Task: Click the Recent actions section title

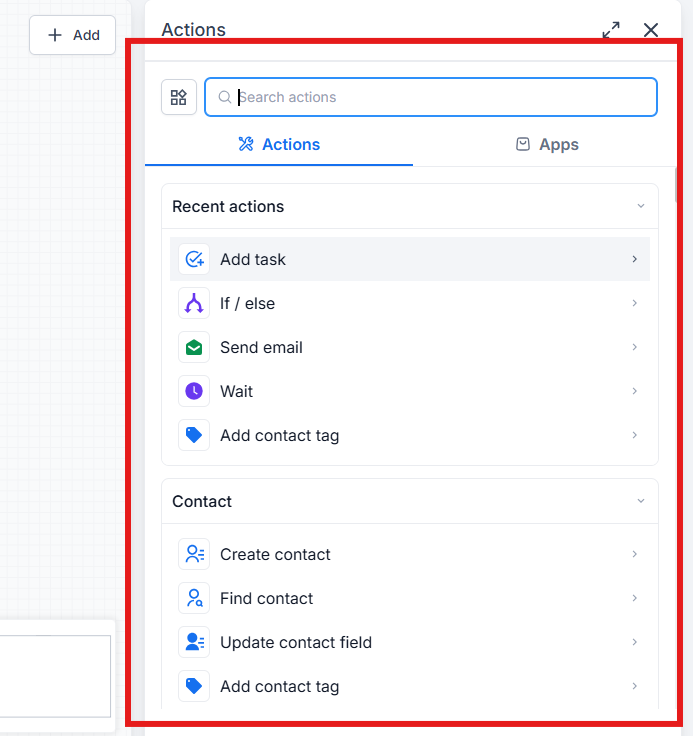Action: 228,206
